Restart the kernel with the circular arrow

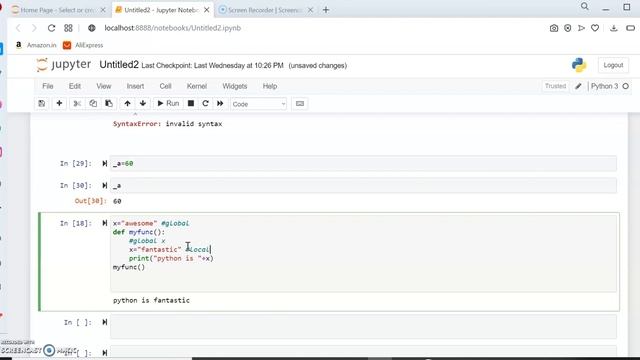pos(205,104)
